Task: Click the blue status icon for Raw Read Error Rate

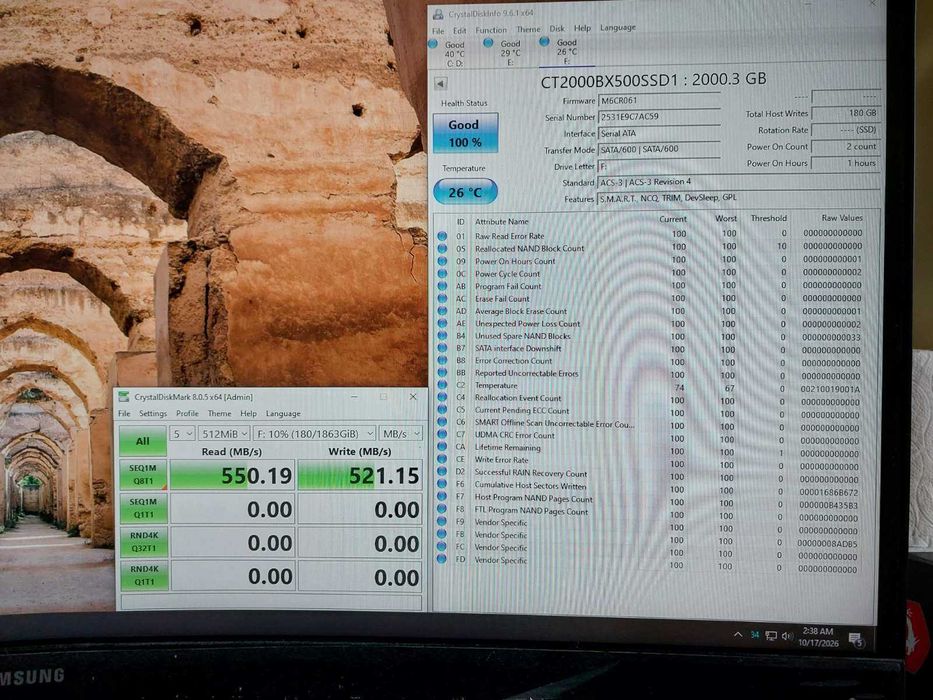Action: [442, 236]
